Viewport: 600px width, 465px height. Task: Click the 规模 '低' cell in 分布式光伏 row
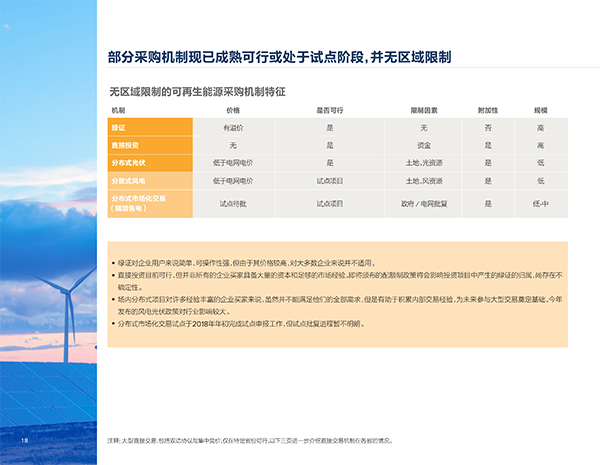pos(541,163)
